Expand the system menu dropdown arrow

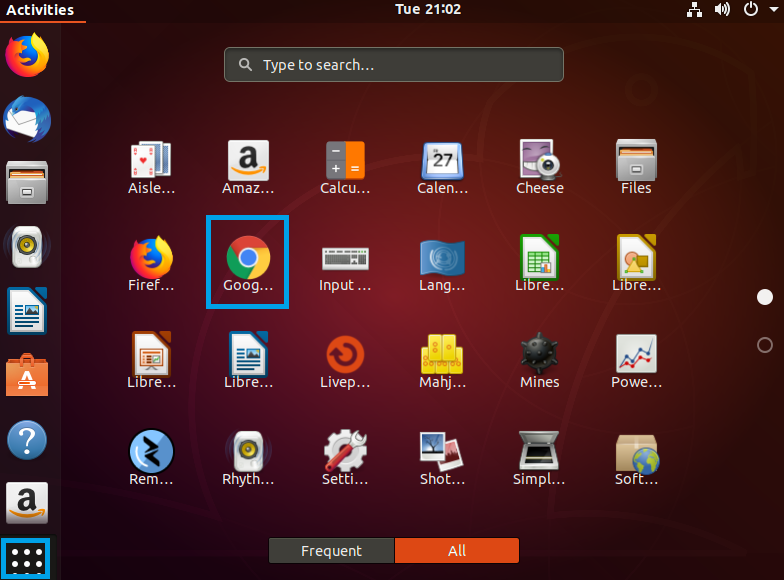[x=773, y=10]
